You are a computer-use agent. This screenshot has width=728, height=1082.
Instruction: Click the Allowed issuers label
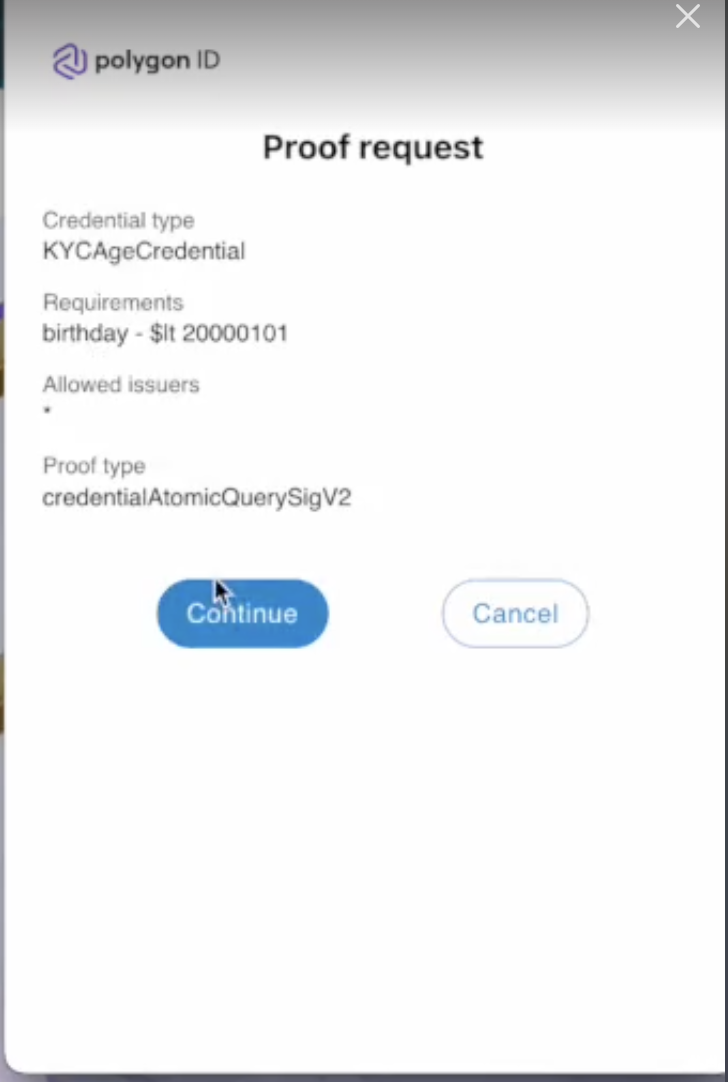121,384
